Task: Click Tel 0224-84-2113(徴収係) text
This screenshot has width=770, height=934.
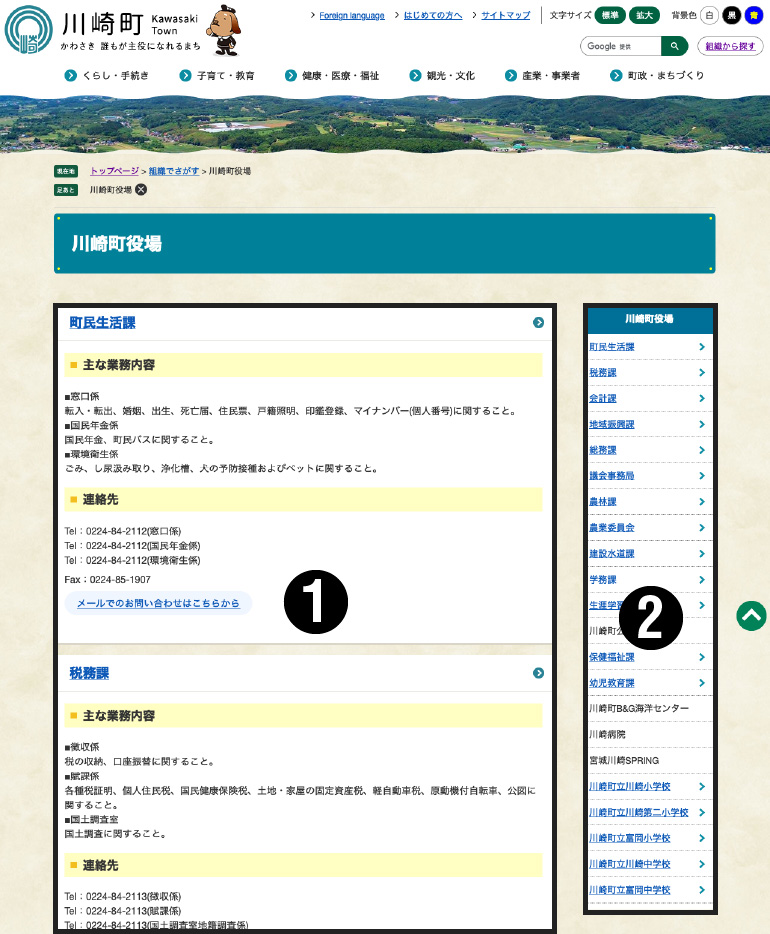Action: click(123, 896)
